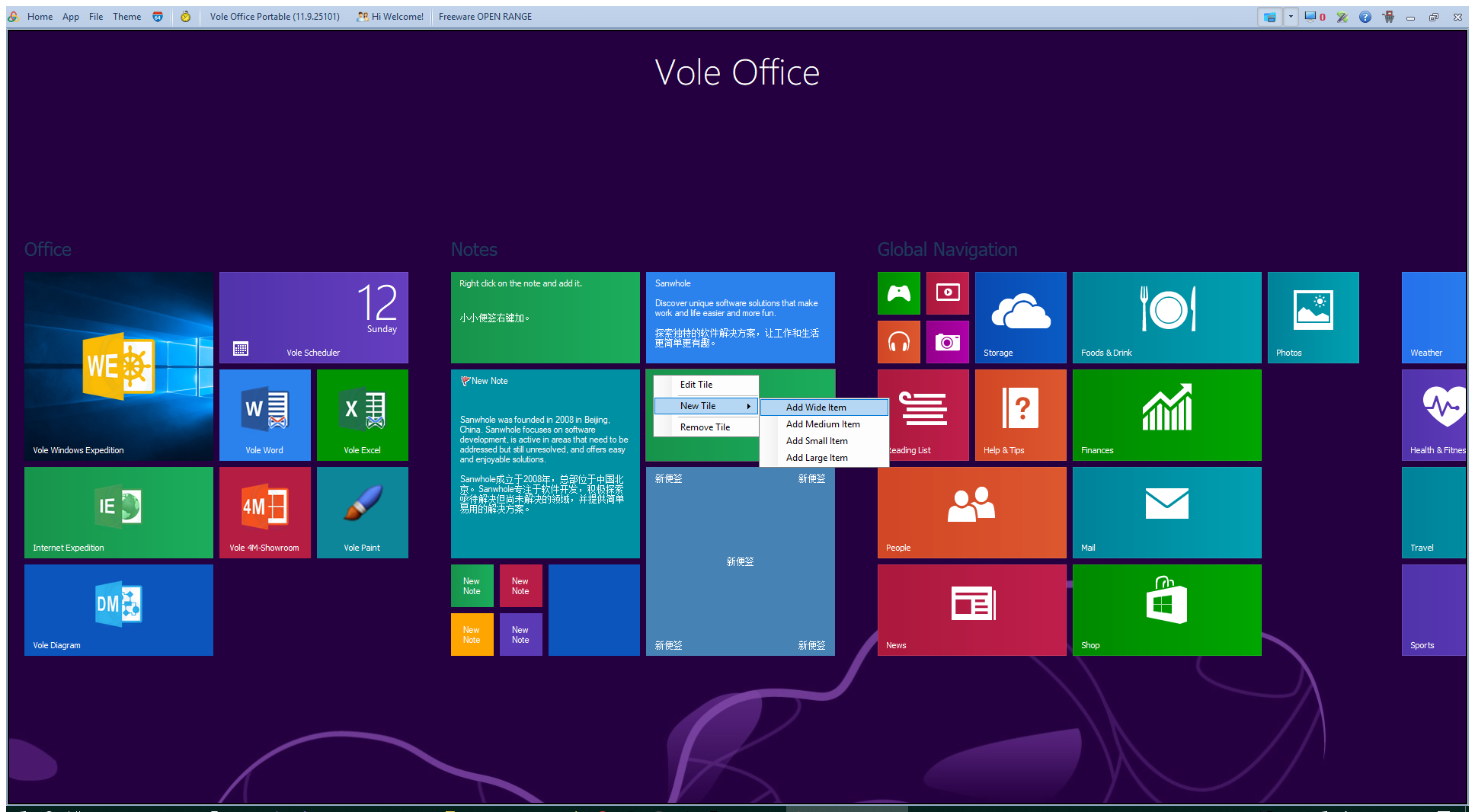This screenshot has height=812, width=1475.
Task: Select the yellow New Note tile
Action: [472, 635]
